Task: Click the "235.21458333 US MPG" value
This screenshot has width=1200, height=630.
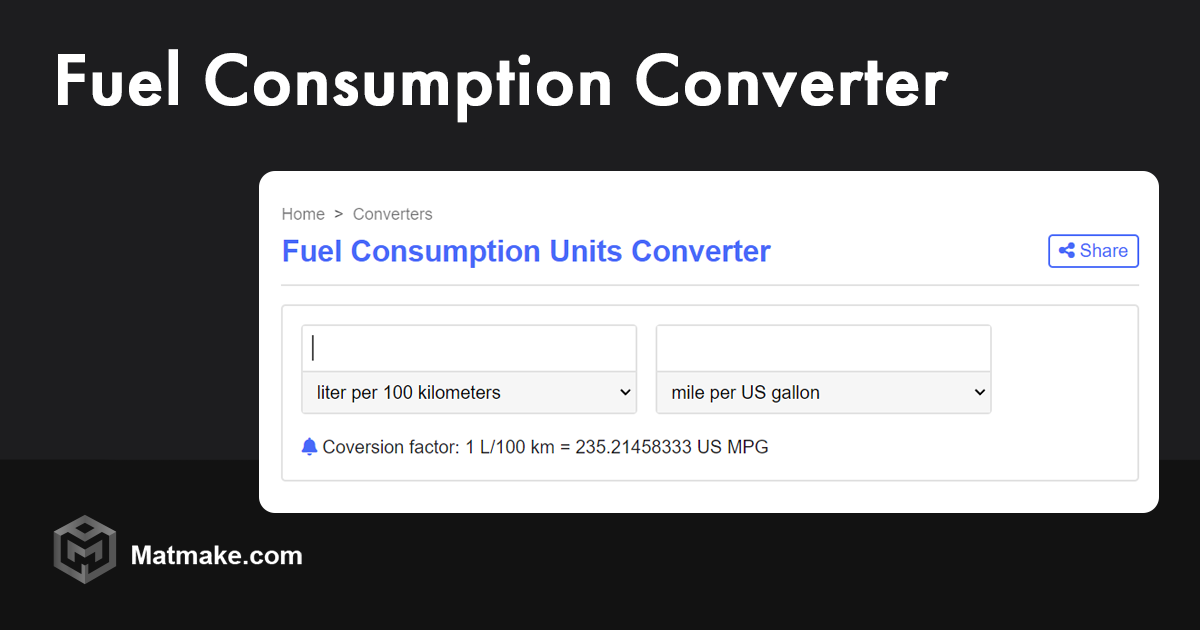Action: (x=672, y=447)
